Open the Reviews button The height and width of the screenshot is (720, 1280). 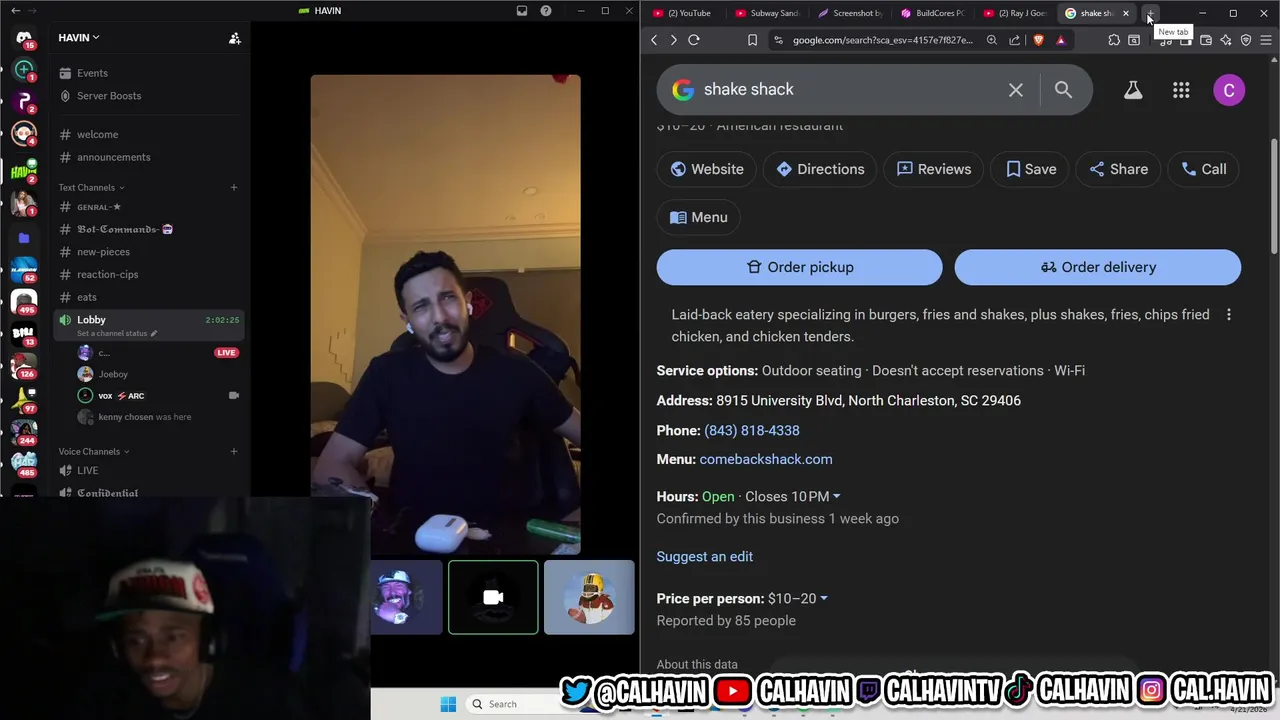[x=934, y=169]
